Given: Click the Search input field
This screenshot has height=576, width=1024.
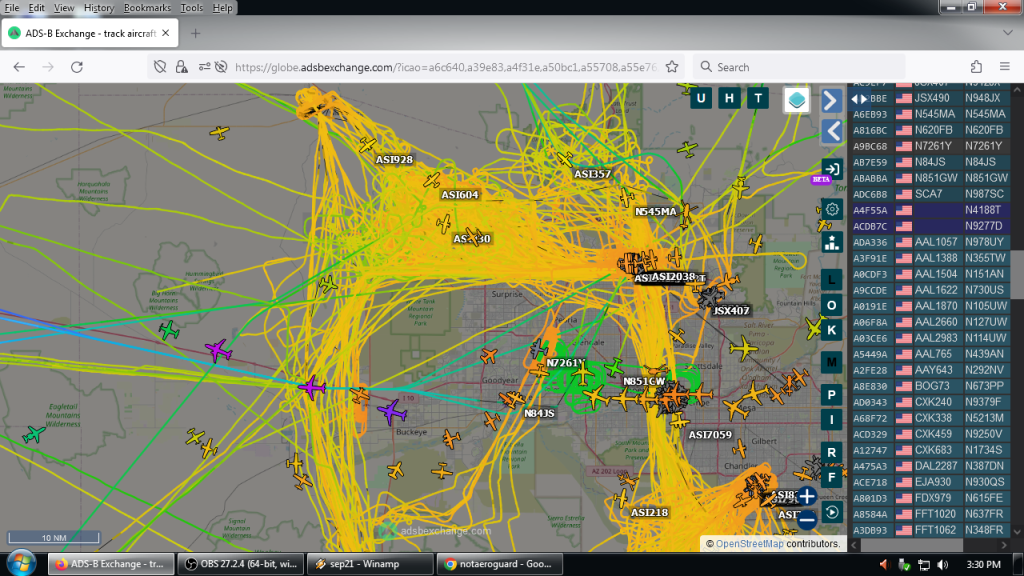Looking at the screenshot, I should point(799,67).
